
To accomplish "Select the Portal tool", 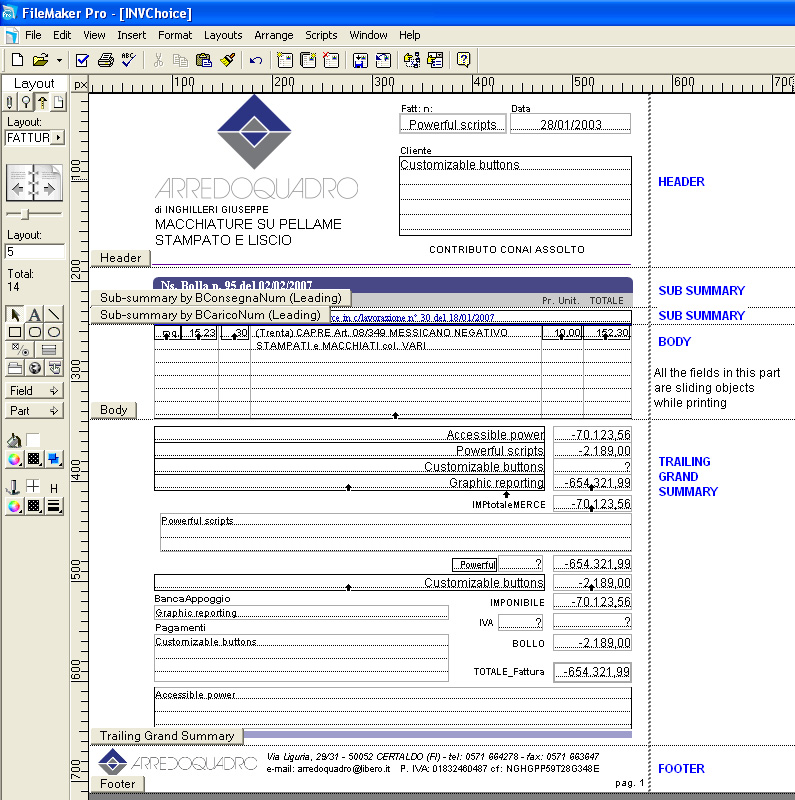I will pos(49,350).
